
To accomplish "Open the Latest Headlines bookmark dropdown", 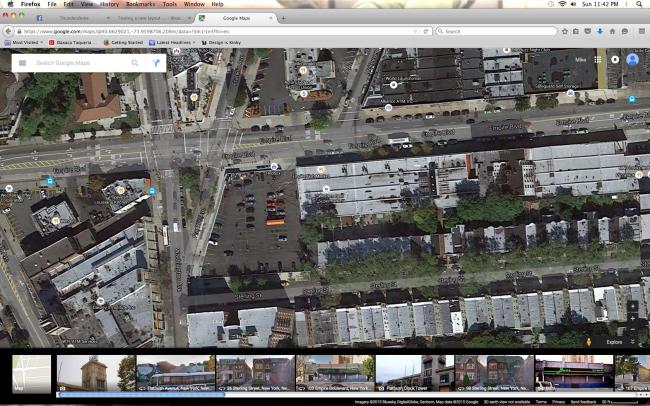I will click(x=172, y=42).
